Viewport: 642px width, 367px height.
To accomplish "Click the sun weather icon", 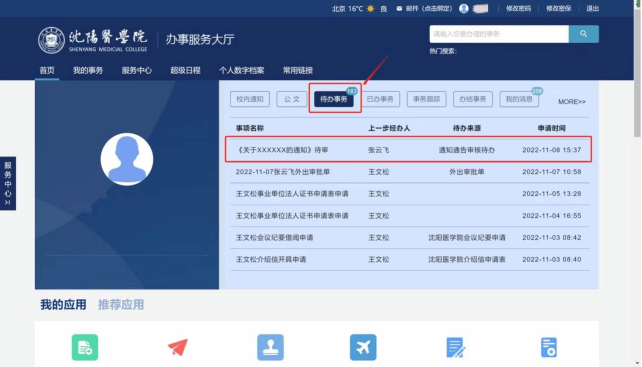I will click(x=371, y=9).
